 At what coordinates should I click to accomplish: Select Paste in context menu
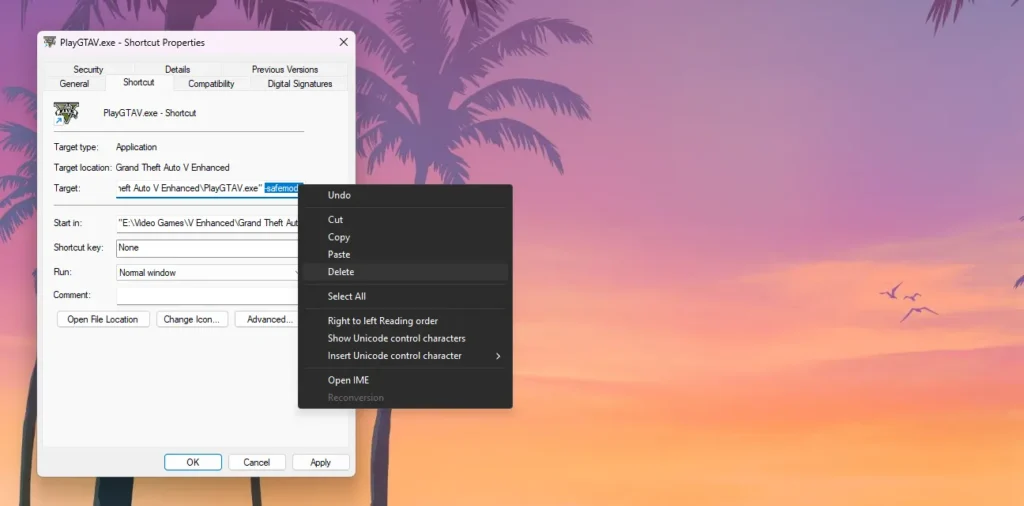(405, 255)
